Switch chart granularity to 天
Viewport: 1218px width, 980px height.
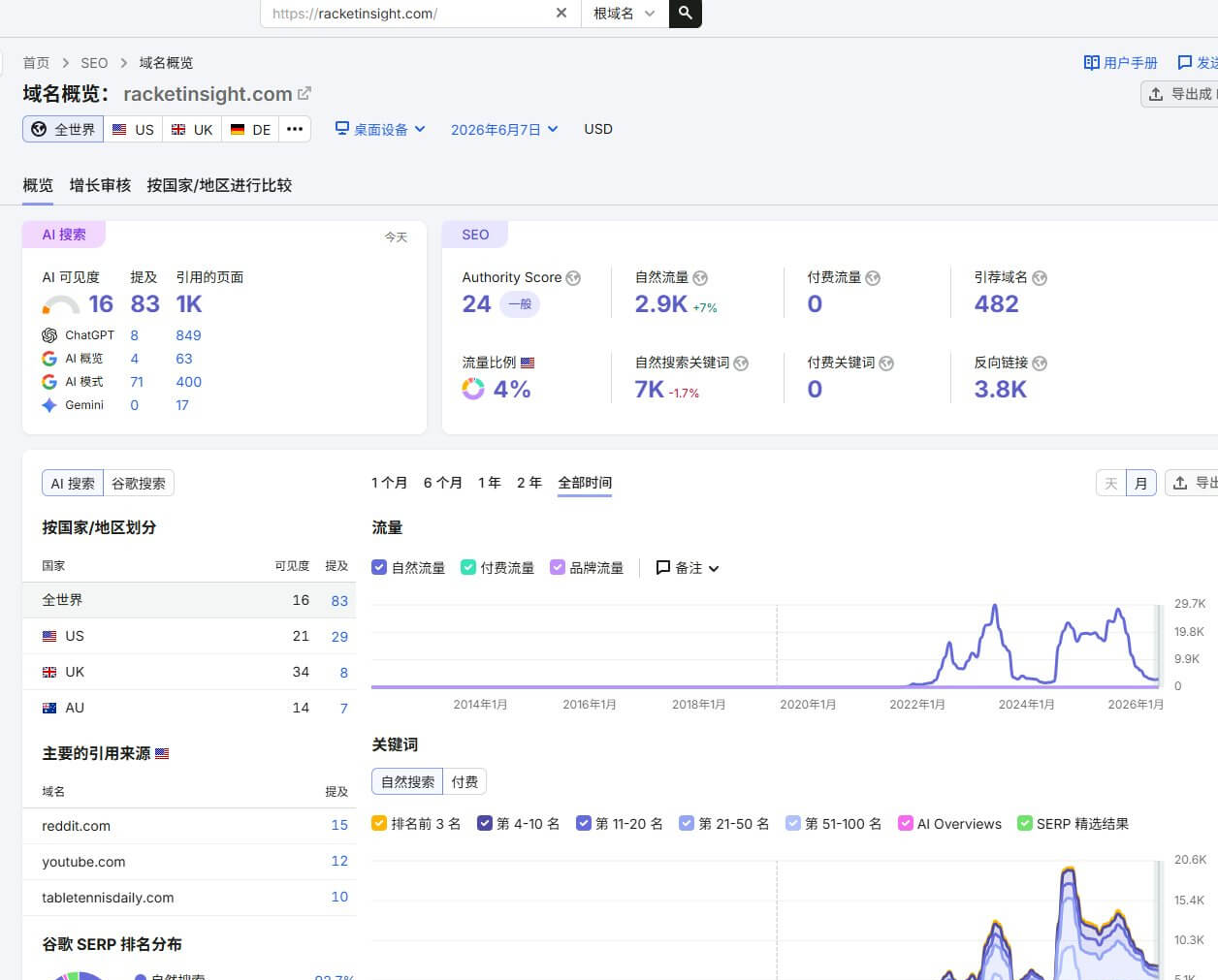1111,483
